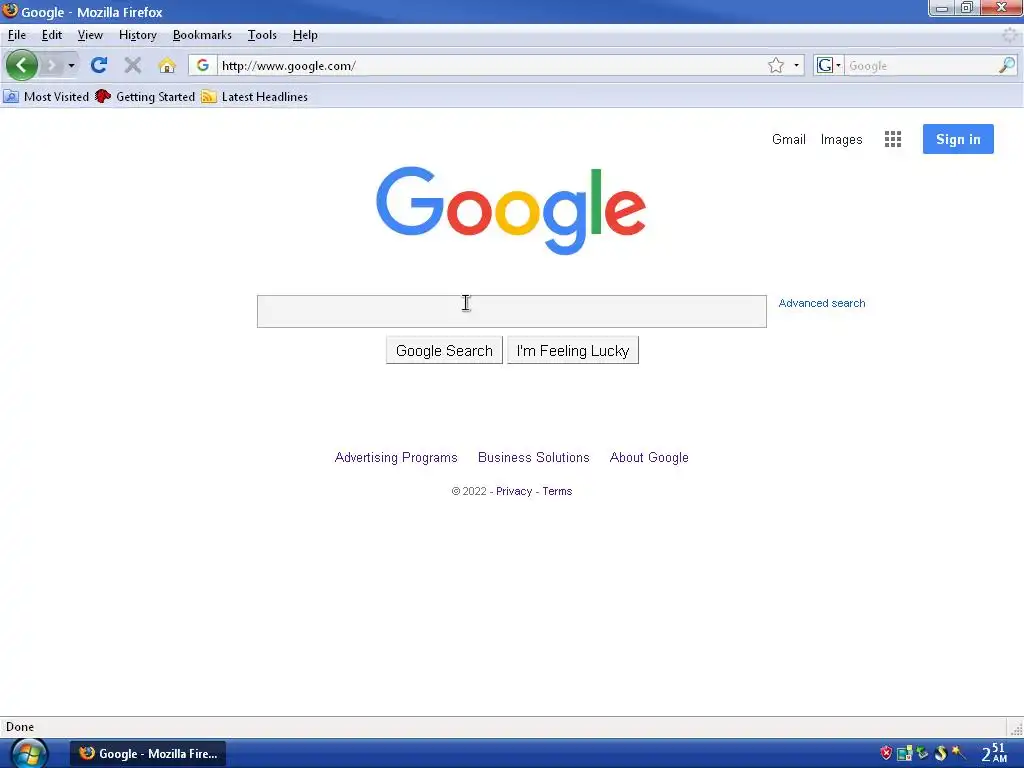Restore down the Firefox window
Image resolution: width=1024 pixels, height=768 pixels.
coord(967,8)
